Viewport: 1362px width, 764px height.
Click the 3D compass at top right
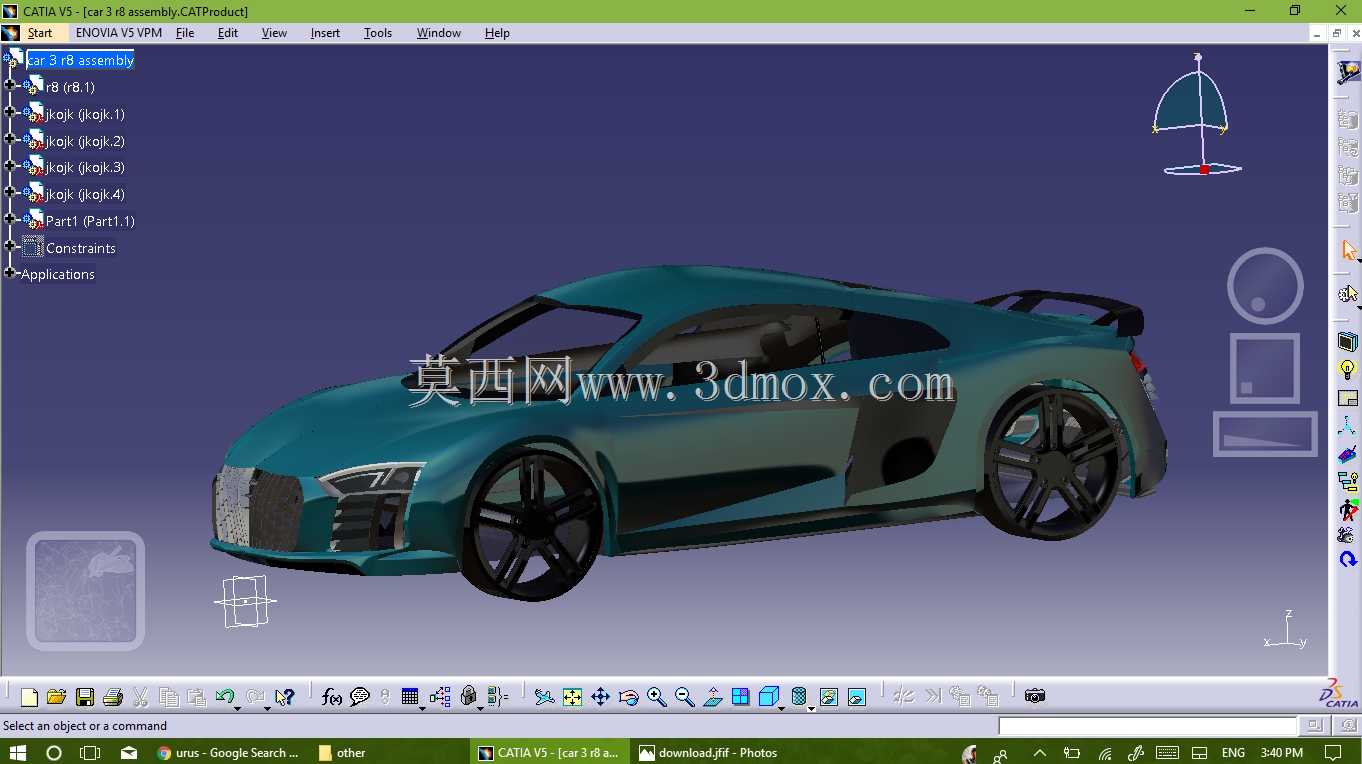tap(1197, 115)
